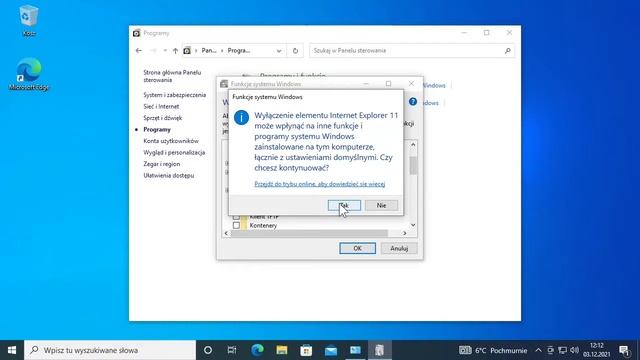Maximize the Programy window
This screenshot has height=360, width=640.
(x=487, y=33)
